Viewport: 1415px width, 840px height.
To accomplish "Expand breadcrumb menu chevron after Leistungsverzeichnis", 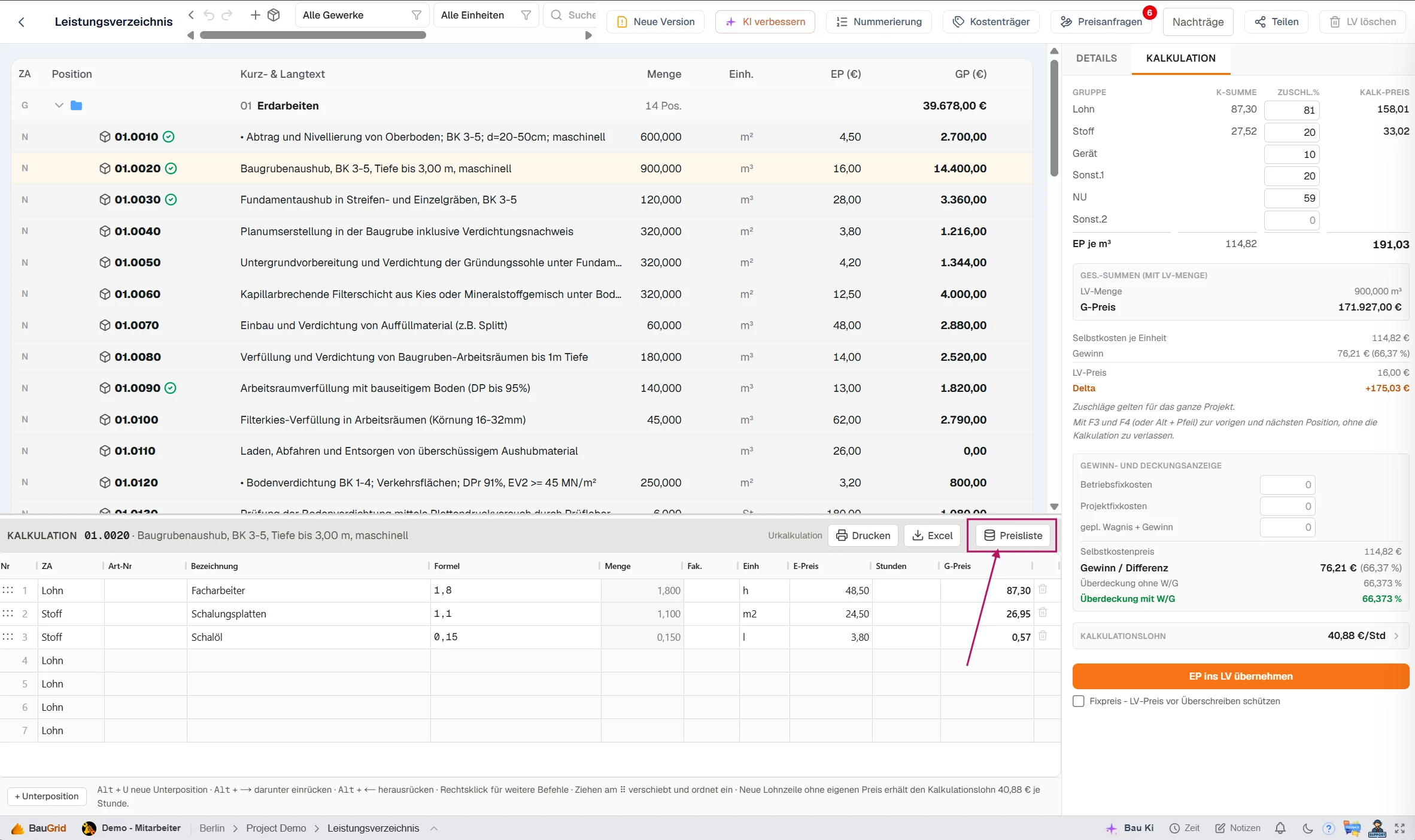I will pos(434,828).
